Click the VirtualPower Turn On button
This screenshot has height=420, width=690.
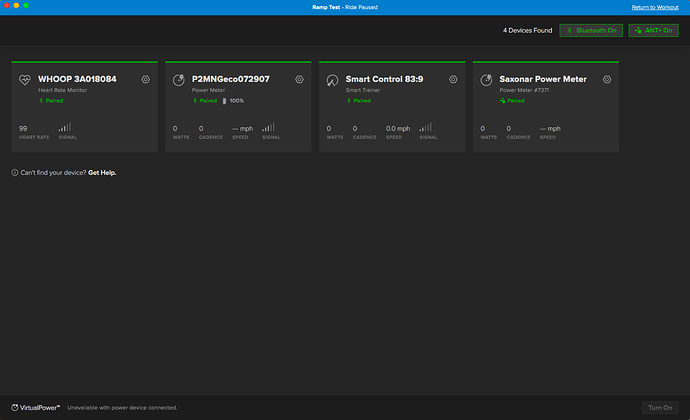pyautogui.click(x=660, y=408)
